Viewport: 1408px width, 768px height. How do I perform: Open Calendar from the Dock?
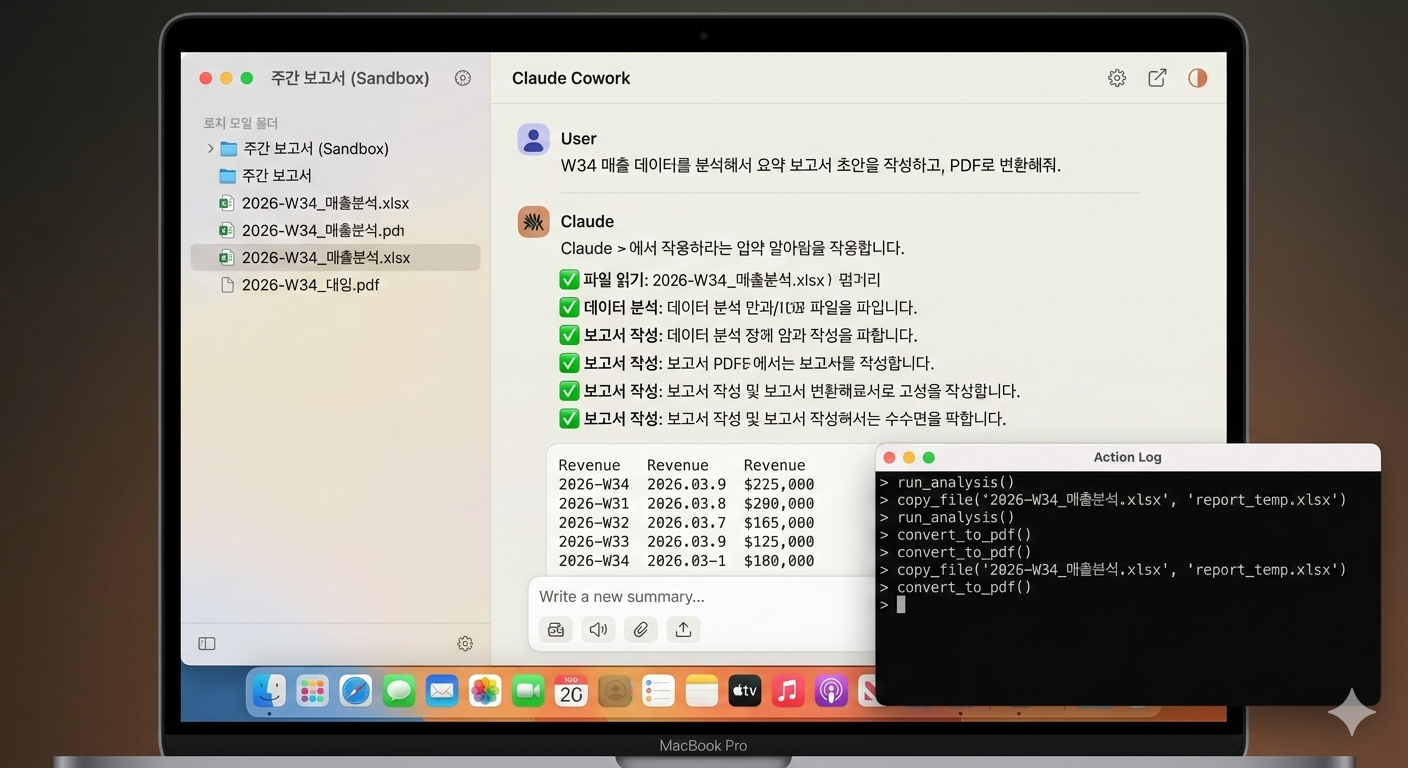(x=571, y=691)
